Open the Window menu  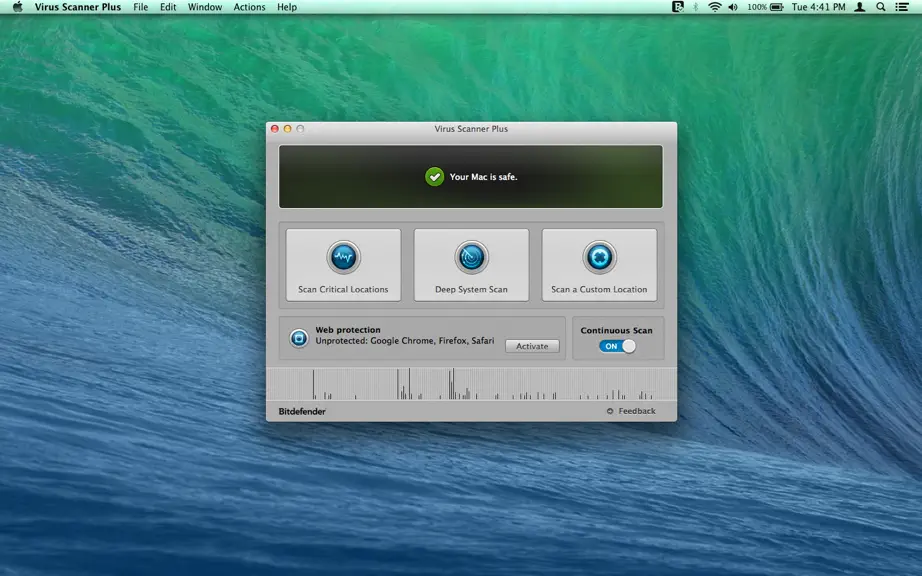(205, 7)
